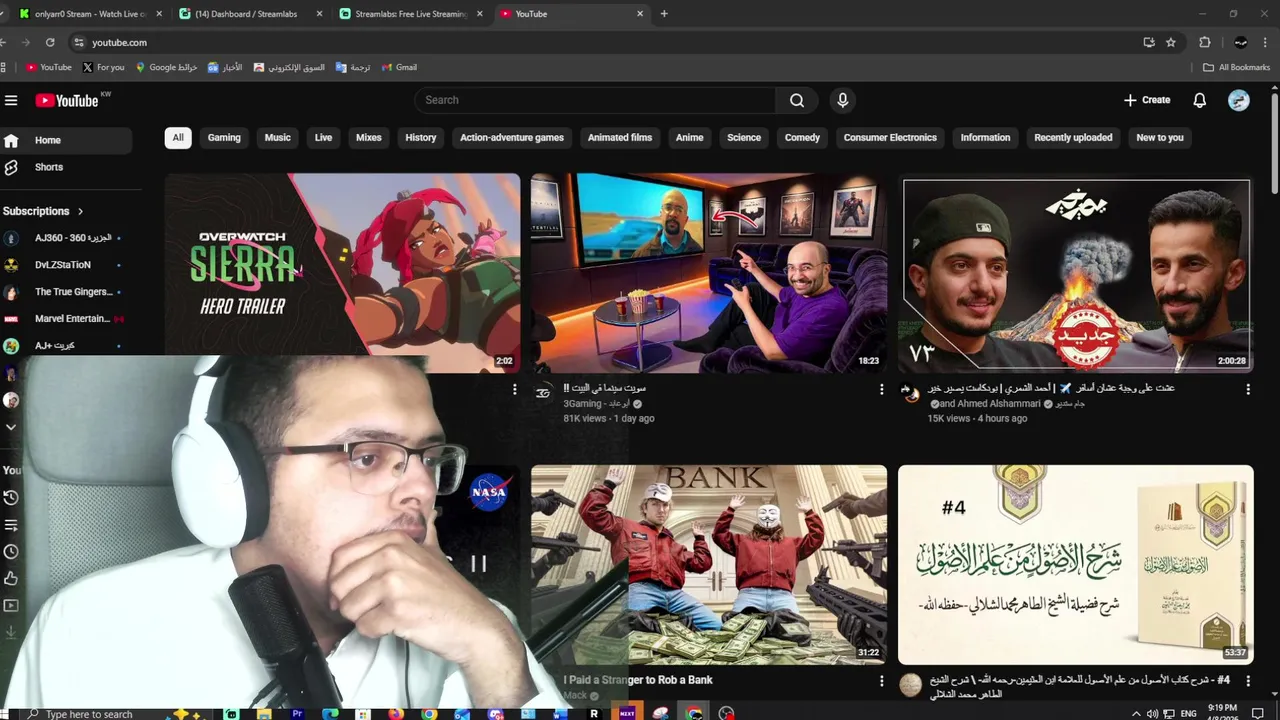The image size is (1280, 720).
Task: Open the YouTube hamburger guide menu
Action: click(x=11, y=100)
